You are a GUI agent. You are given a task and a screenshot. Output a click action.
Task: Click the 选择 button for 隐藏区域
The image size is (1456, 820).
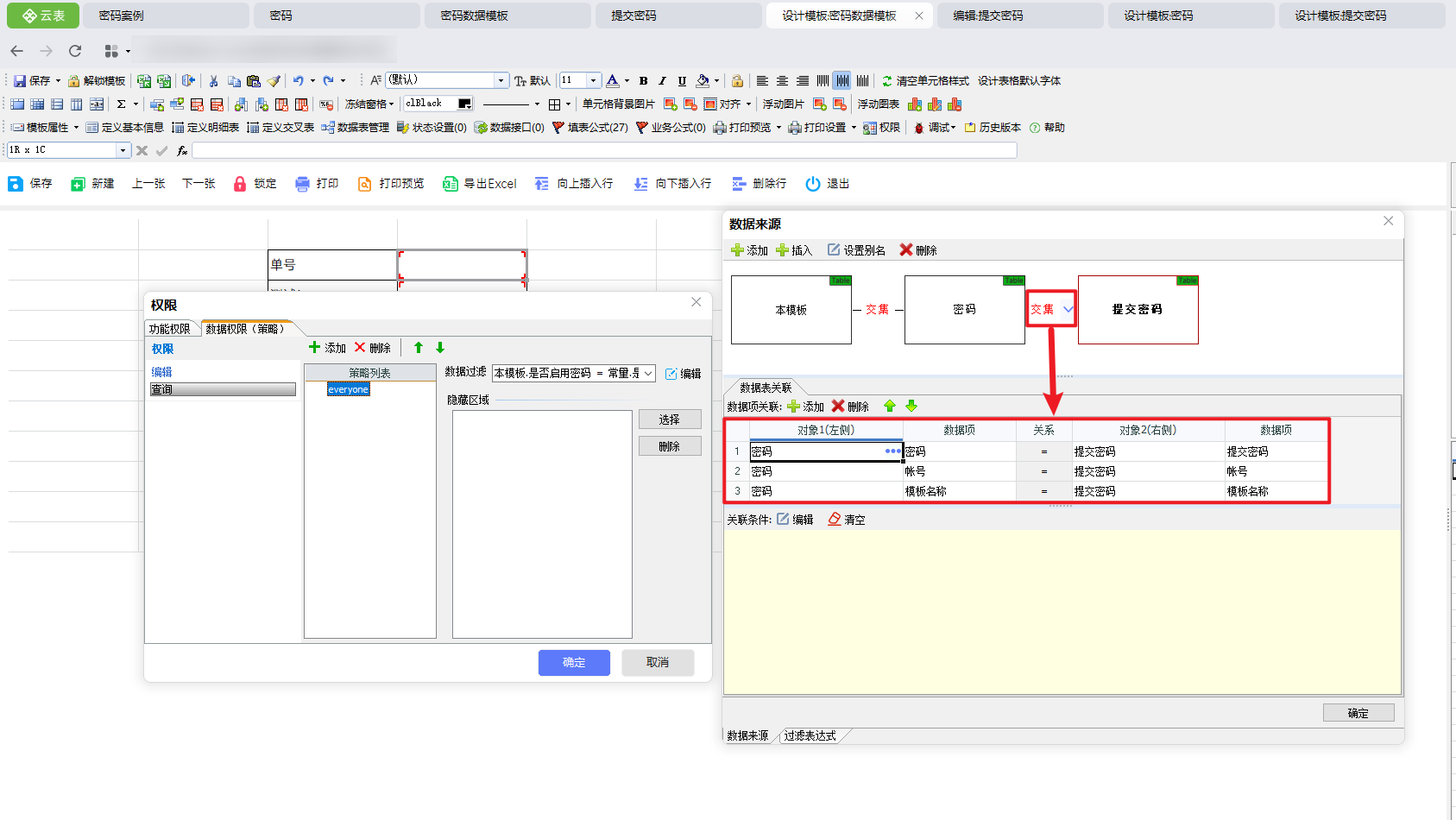pos(670,419)
